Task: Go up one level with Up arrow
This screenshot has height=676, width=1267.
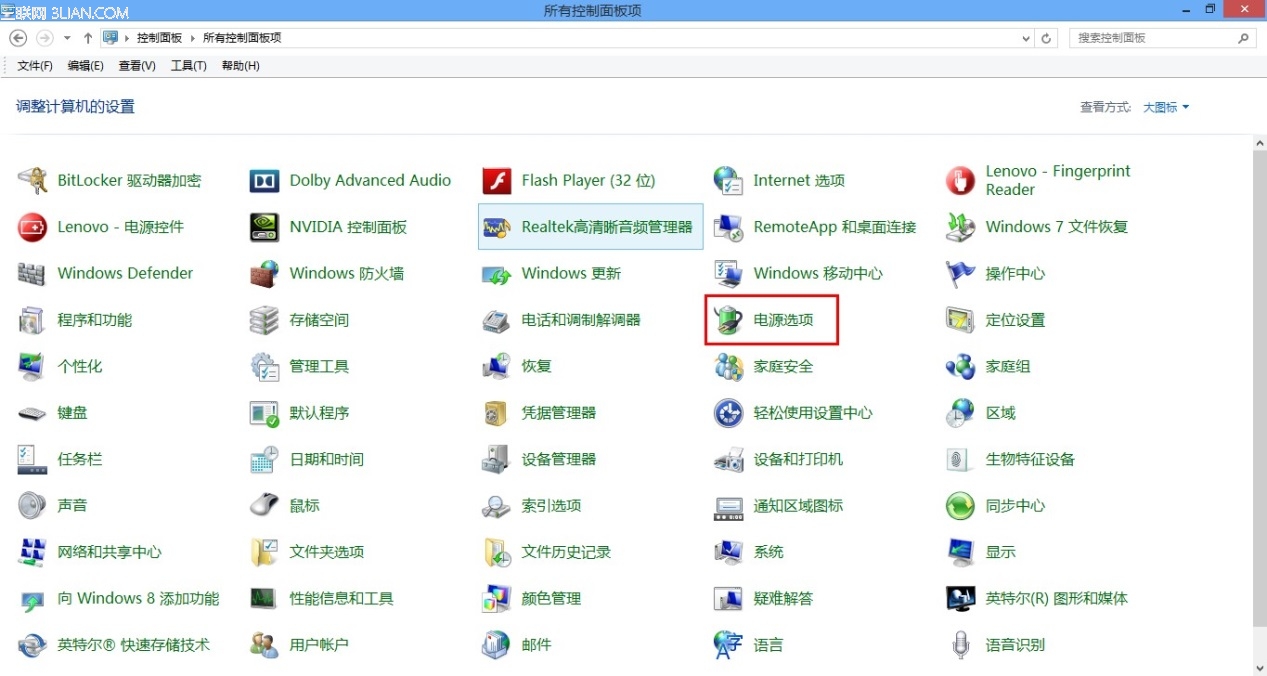Action: click(x=88, y=38)
